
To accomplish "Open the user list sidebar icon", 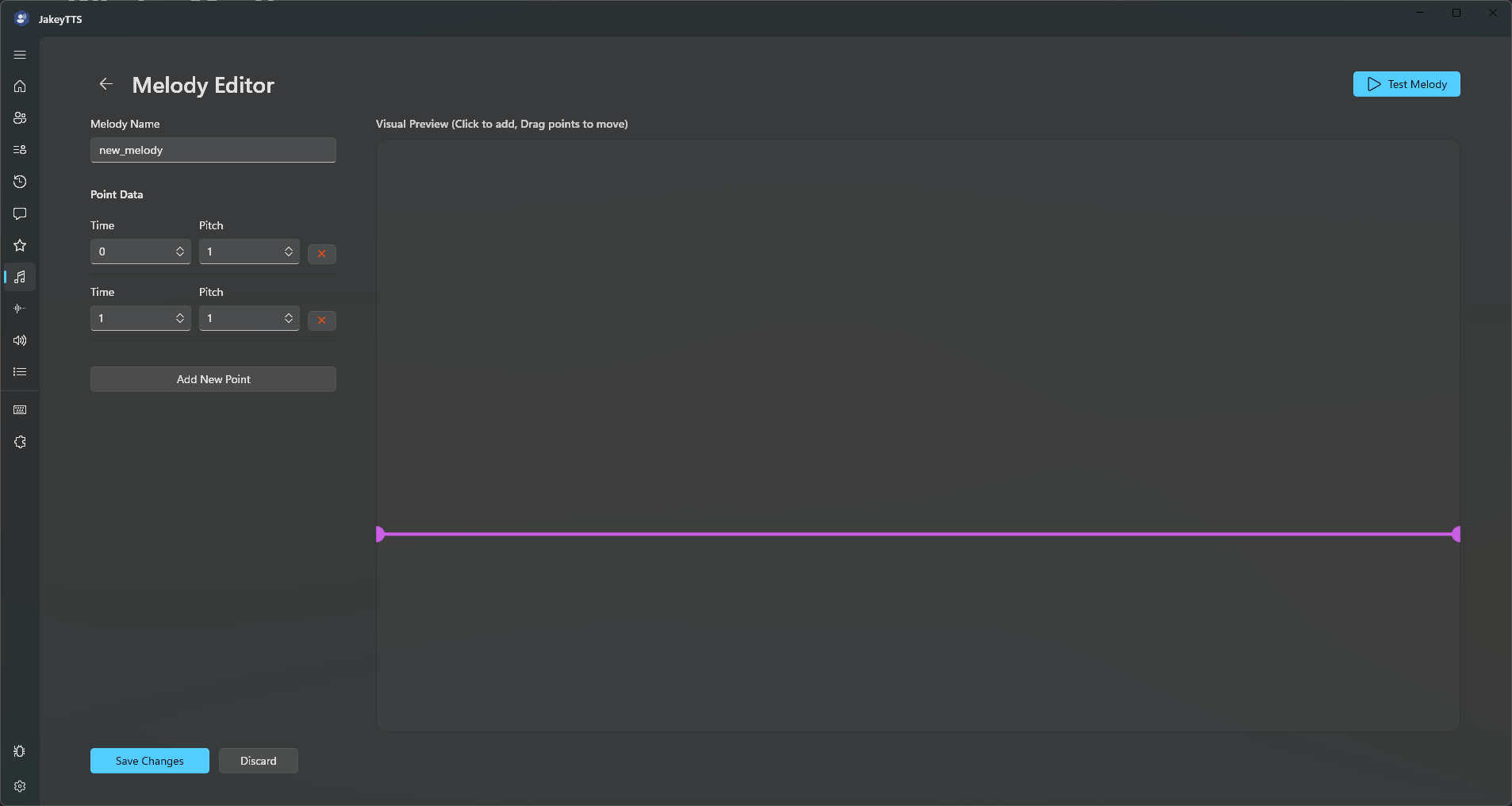I will (x=20, y=150).
